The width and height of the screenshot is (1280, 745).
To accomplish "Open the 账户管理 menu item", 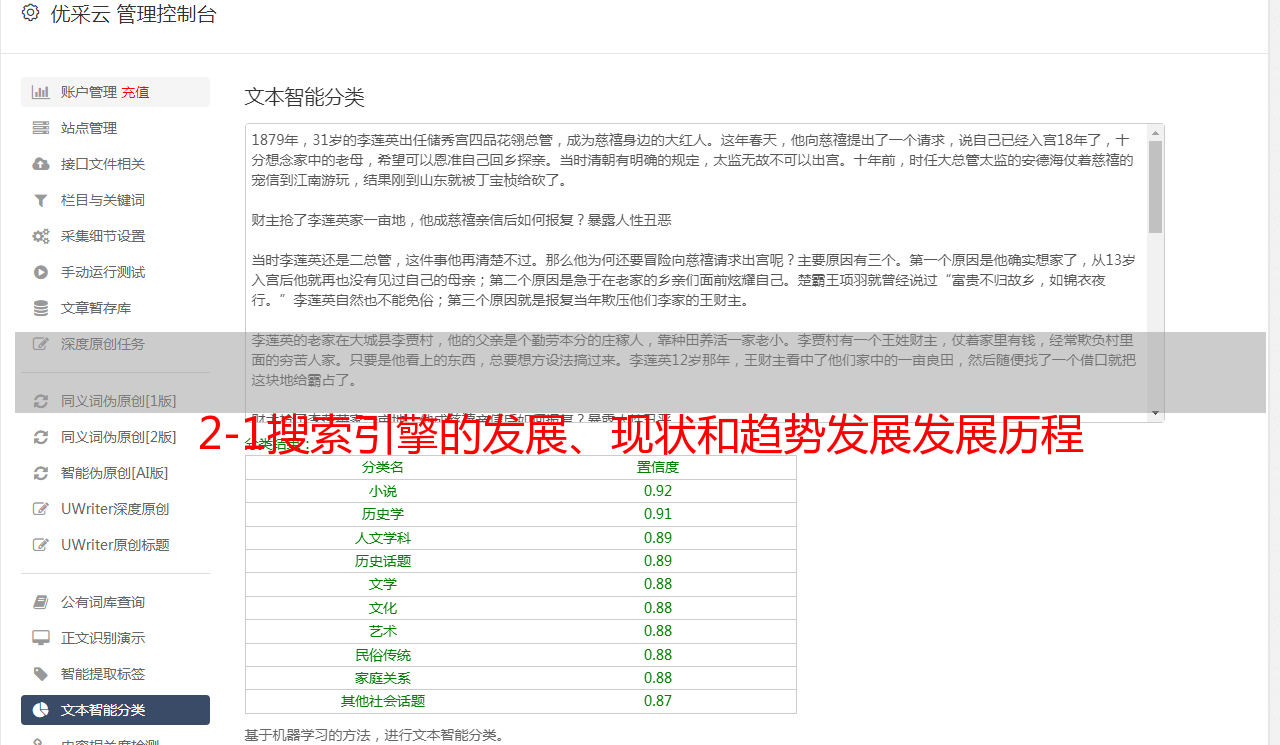I will pos(115,92).
